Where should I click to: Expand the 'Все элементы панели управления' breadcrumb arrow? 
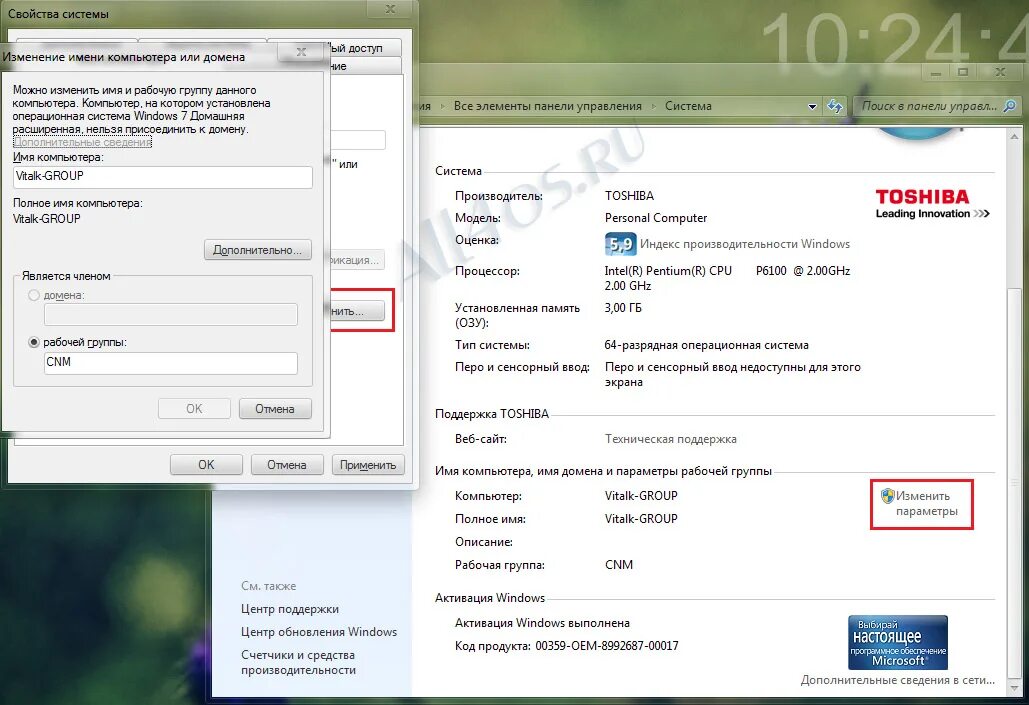[657, 105]
